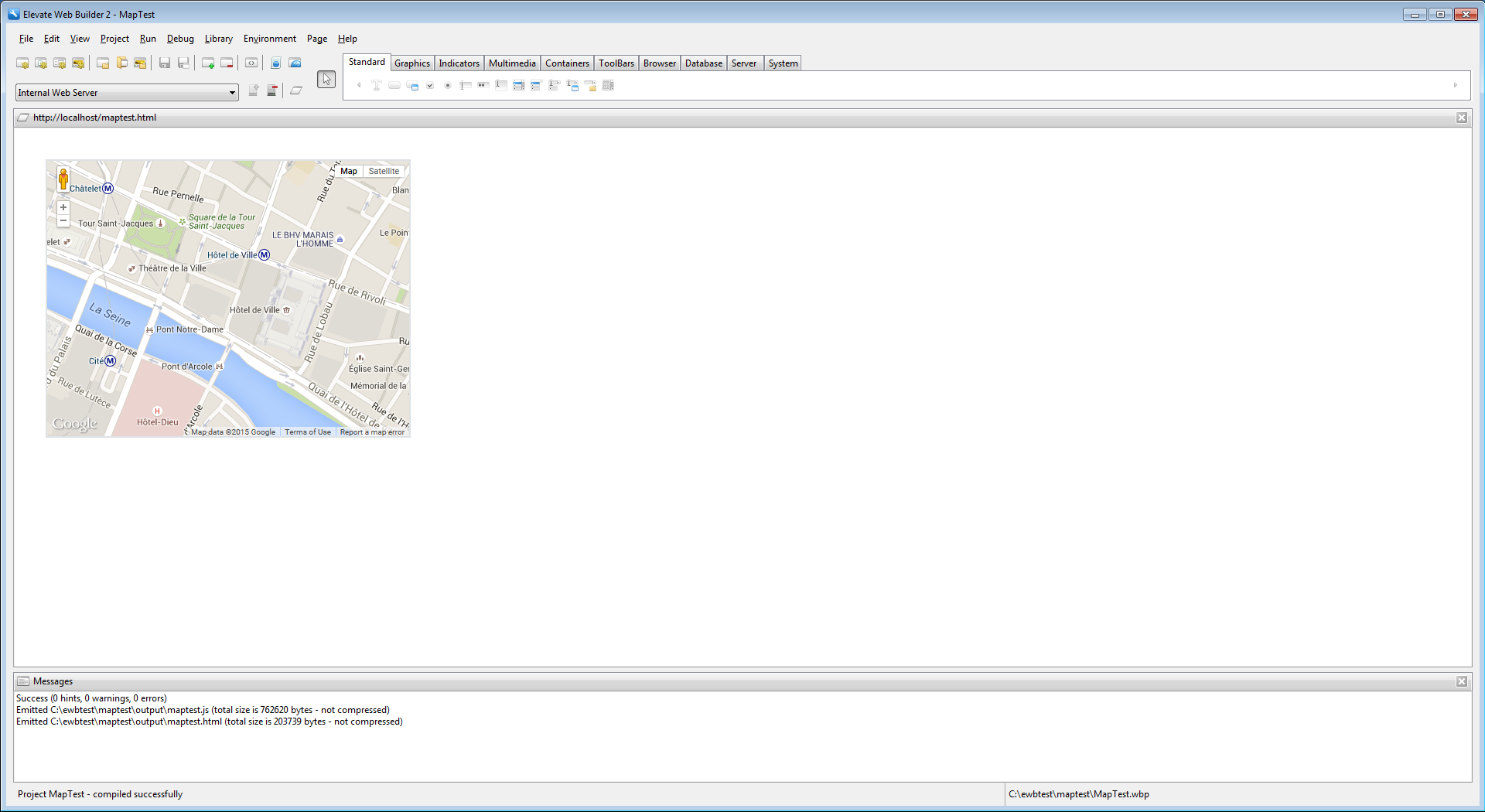Click the view source code brackets icon

251,63
